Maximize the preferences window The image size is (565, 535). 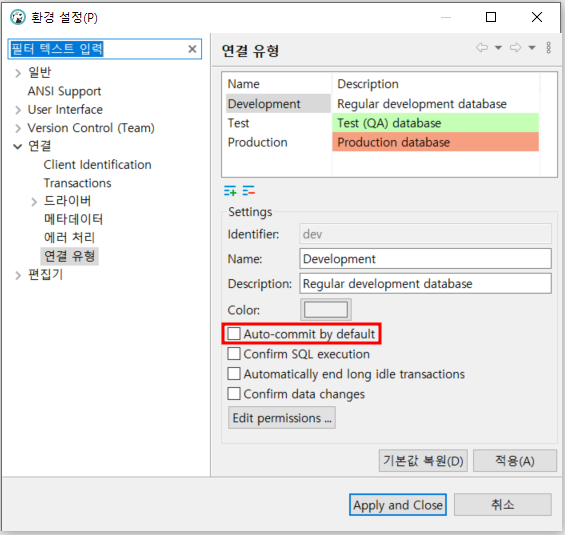point(491,17)
